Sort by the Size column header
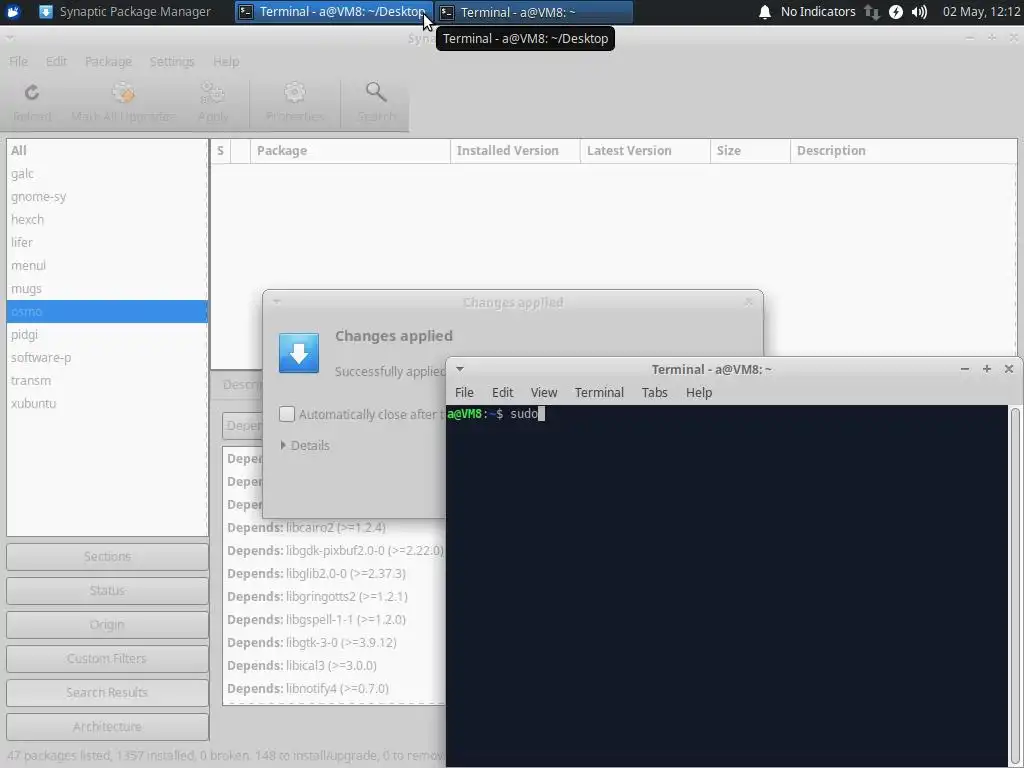The width and height of the screenshot is (1024, 768). pos(750,151)
